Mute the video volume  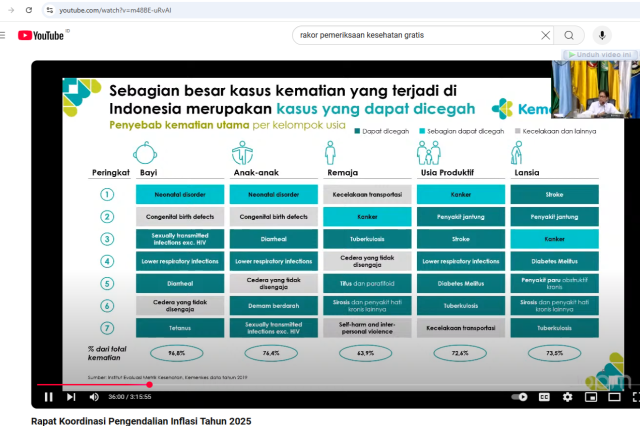(x=94, y=397)
